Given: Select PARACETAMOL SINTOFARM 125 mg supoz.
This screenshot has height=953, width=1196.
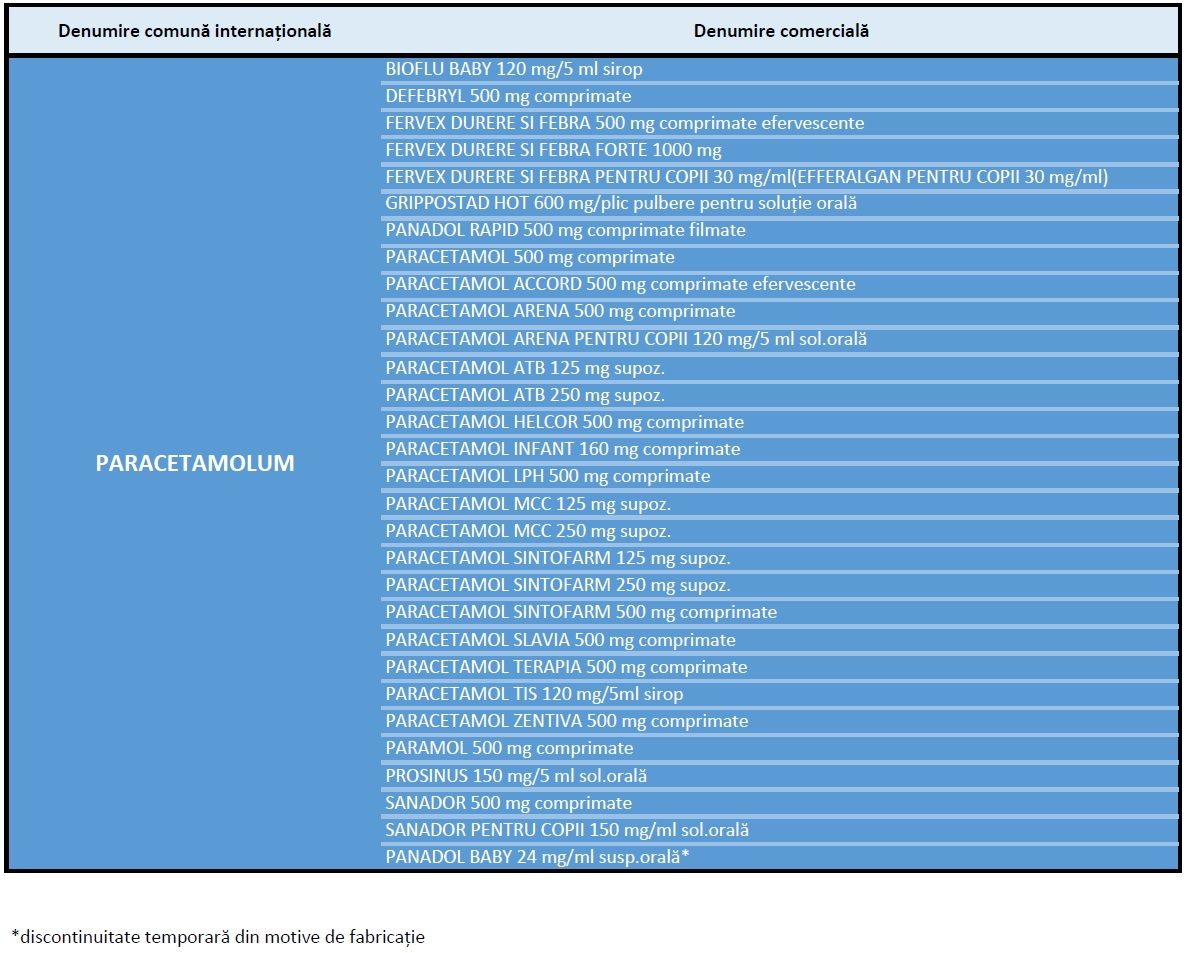Looking at the screenshot, I should [x=780, y=558].
